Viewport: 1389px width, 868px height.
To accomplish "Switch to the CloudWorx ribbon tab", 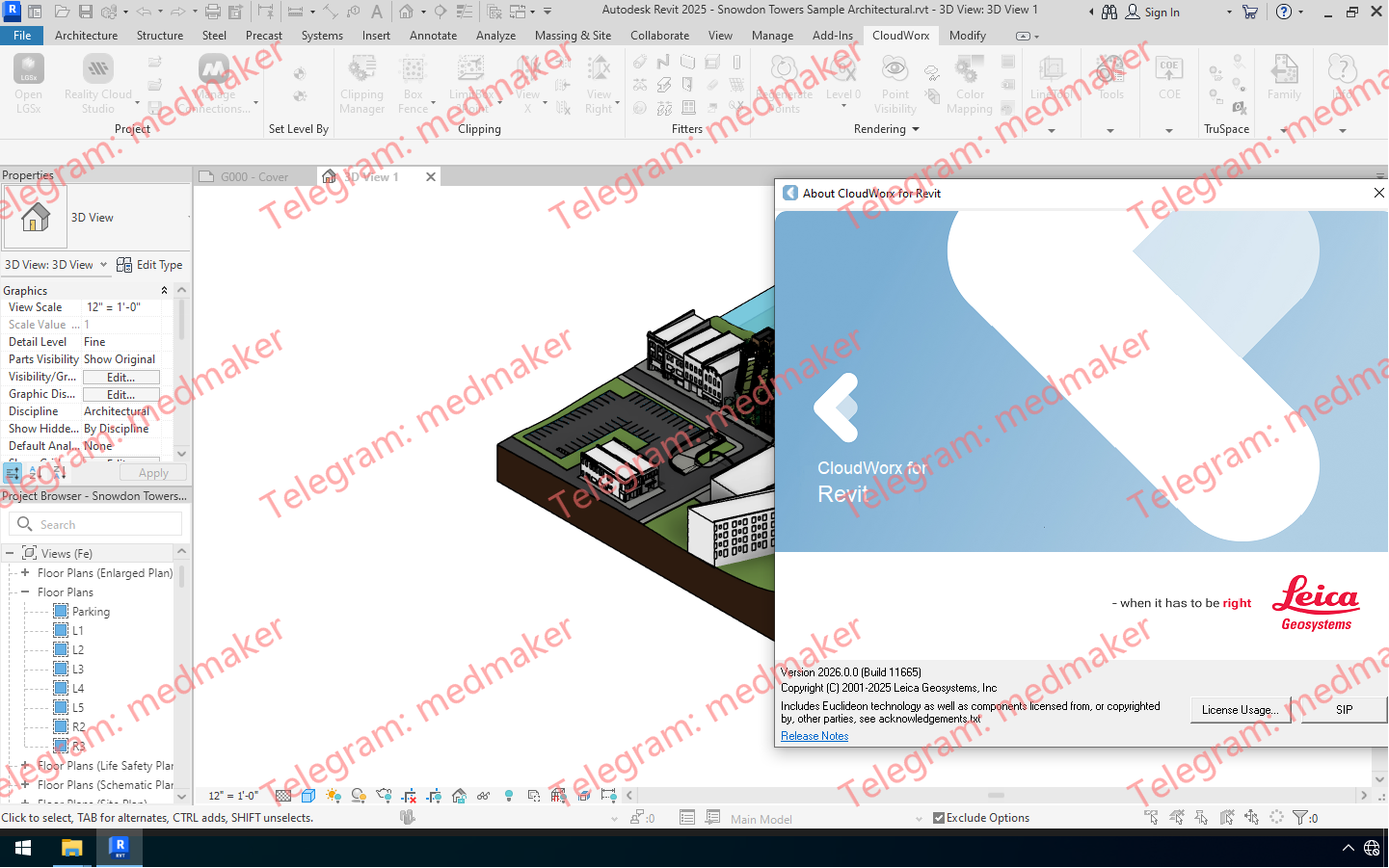I will pos(900,36).
